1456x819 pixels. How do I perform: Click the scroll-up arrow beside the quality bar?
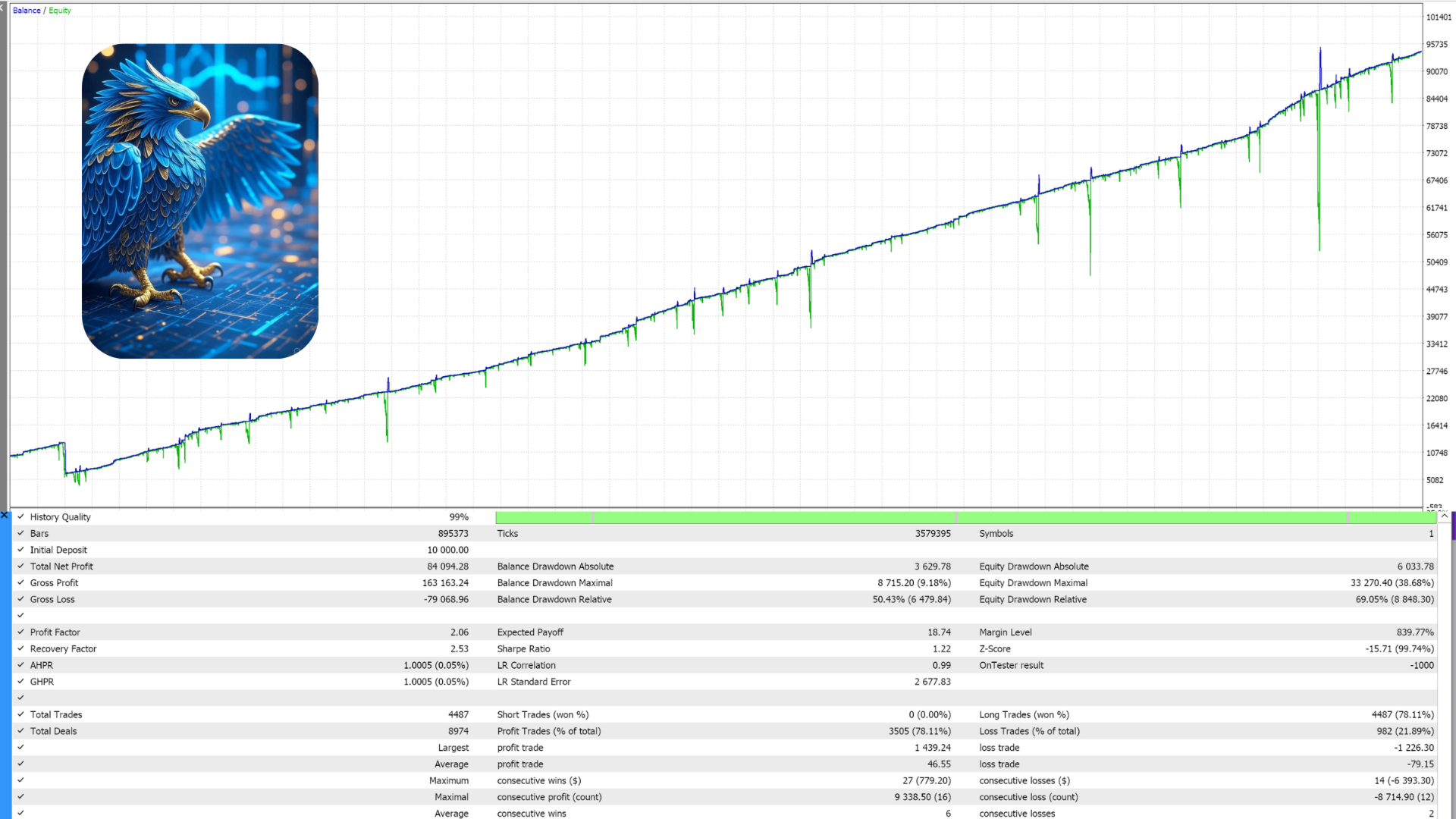(1445, 516)
